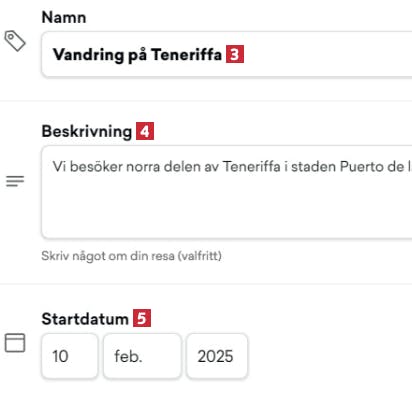
Task: Open the year selector showing 2025
Action: tap(217, 356)
